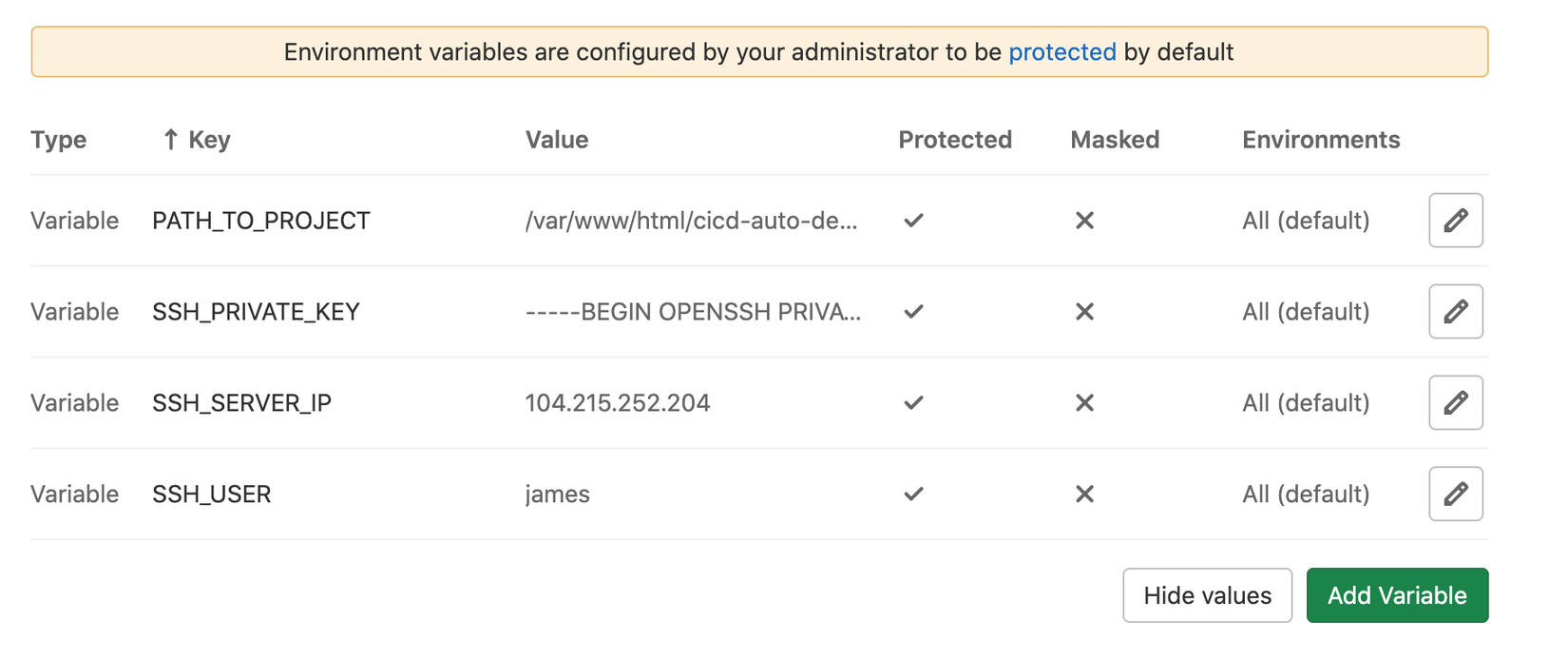Click the BEGIN OPENSSH private key value
1568x659 pixels.
[693, 312]
